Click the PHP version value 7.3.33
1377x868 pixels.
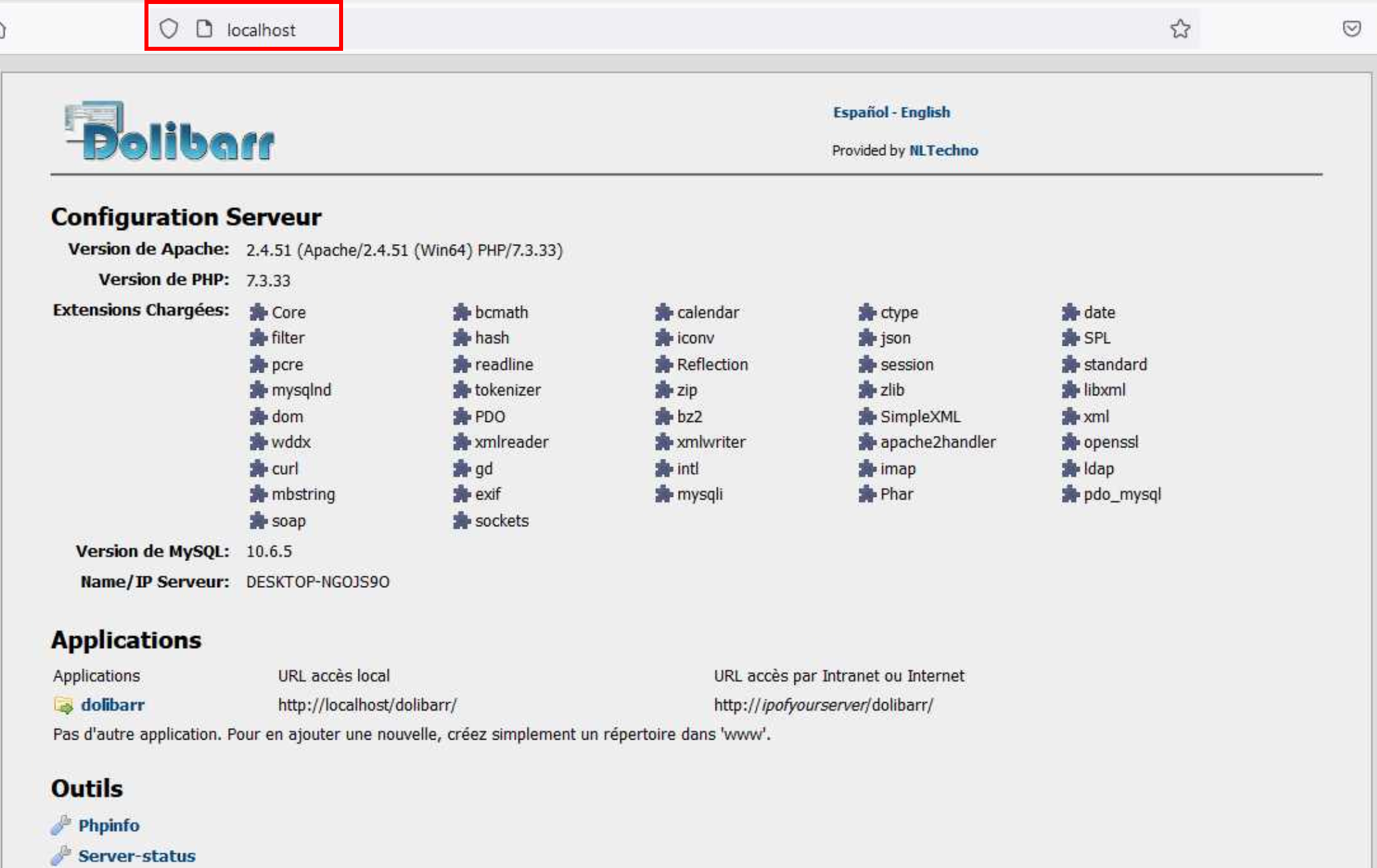[268, 280]
